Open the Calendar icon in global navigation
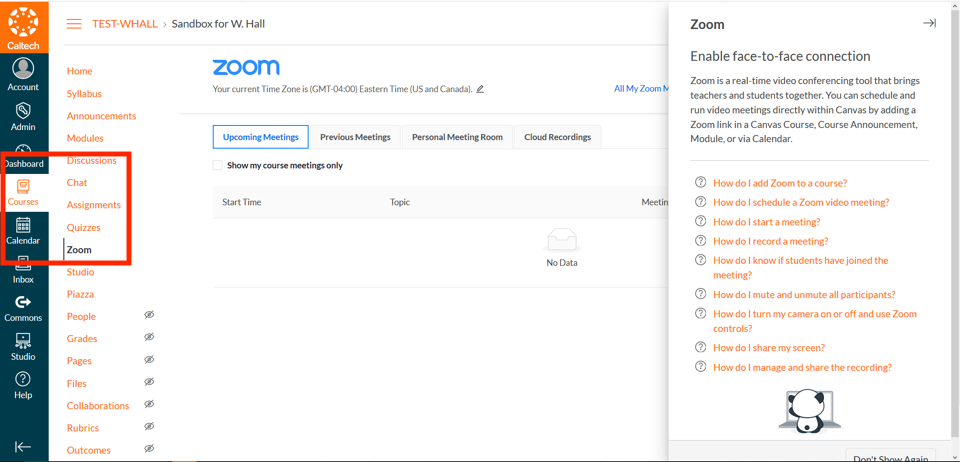 pyautogui.click(x=23, y=227)
